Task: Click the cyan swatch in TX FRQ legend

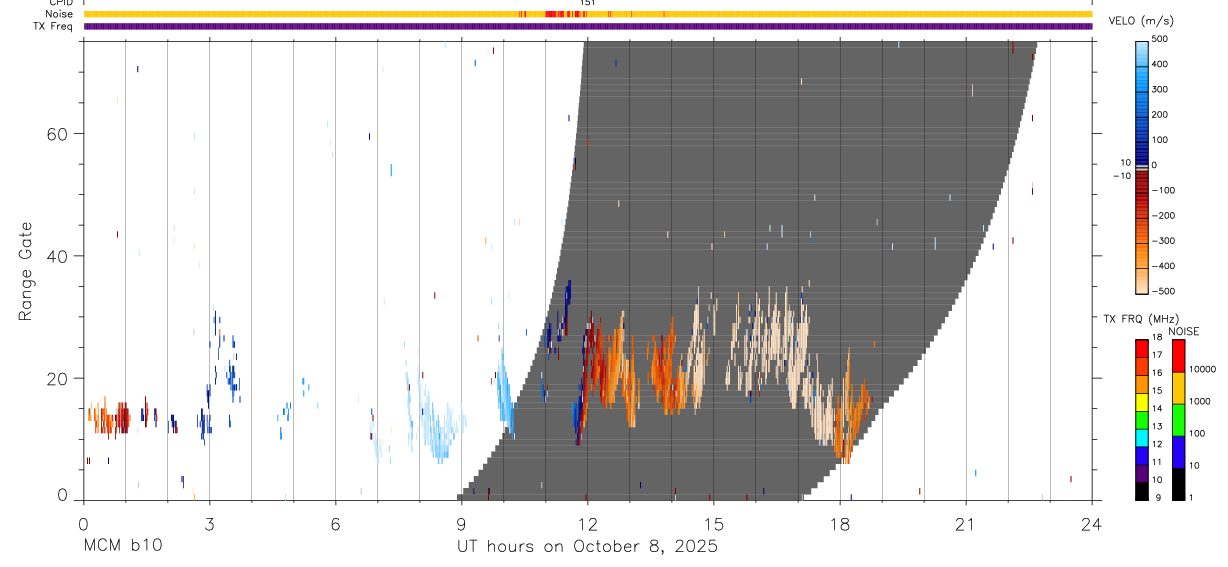Action: point(1142,437)
